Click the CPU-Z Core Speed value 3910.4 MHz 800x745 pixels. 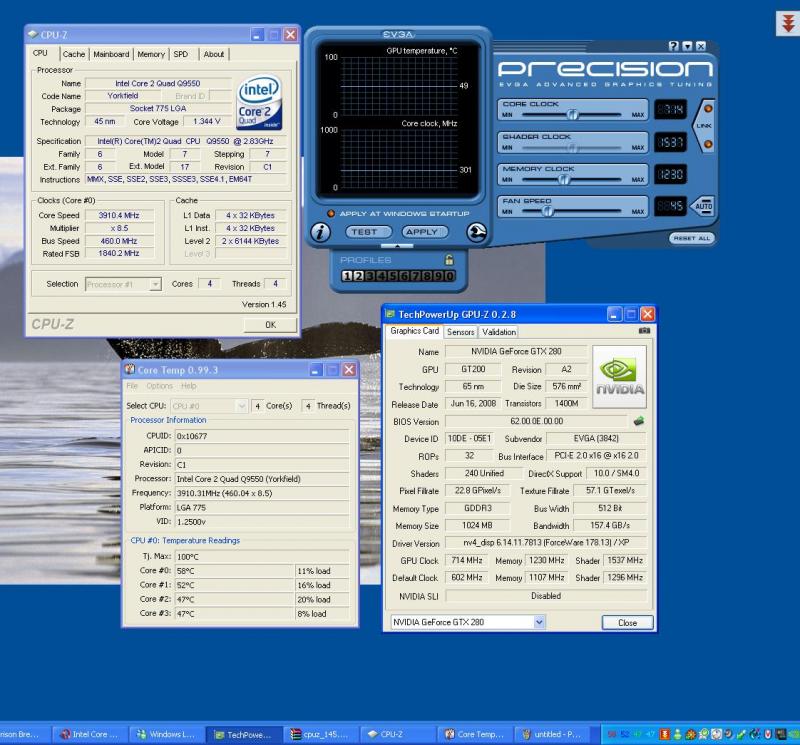[x=119, y=215]
